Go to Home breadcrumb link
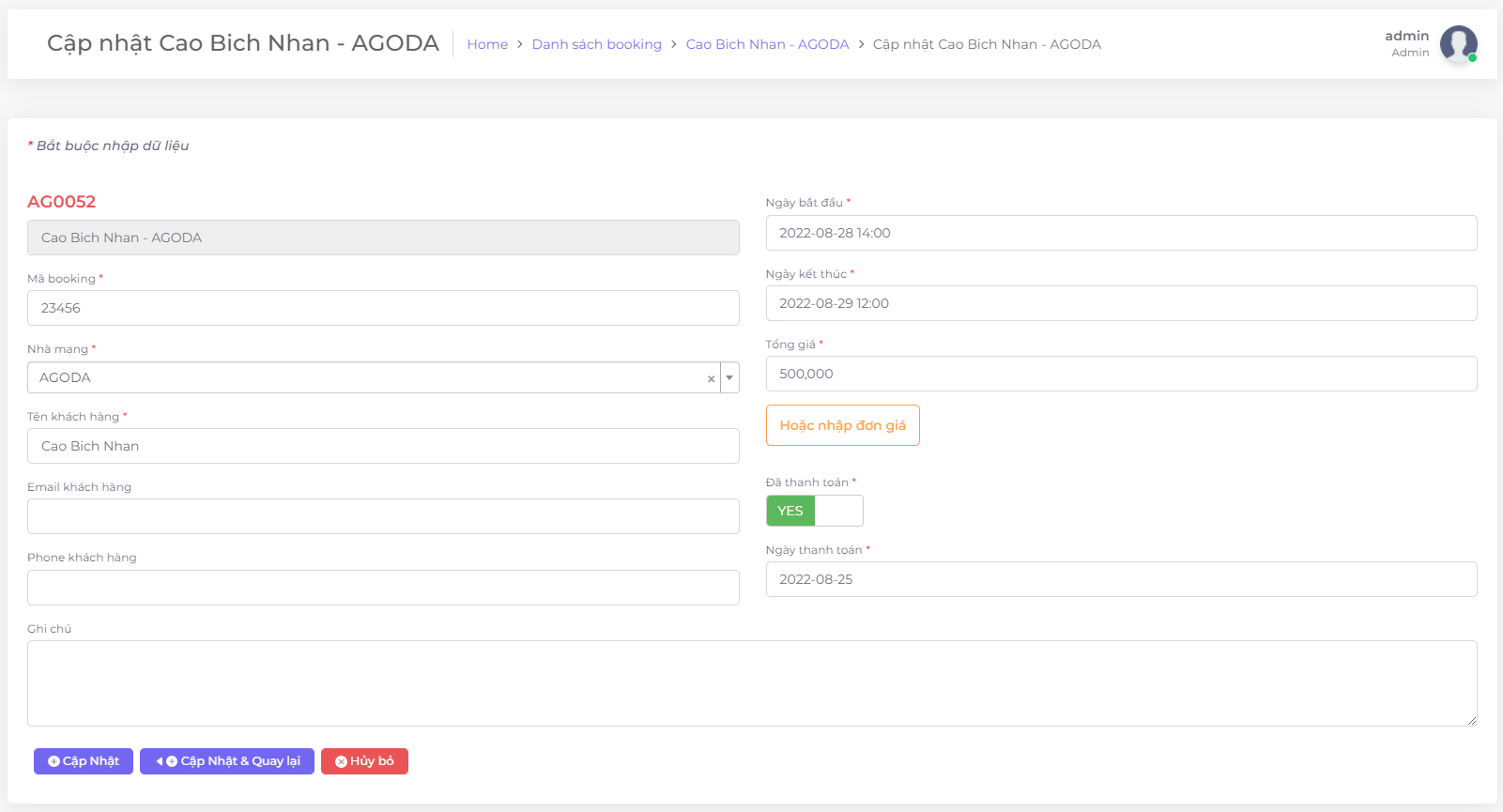Image resolution: width=1503 pixels, height=812 pixels. click(x=487, y=44)
